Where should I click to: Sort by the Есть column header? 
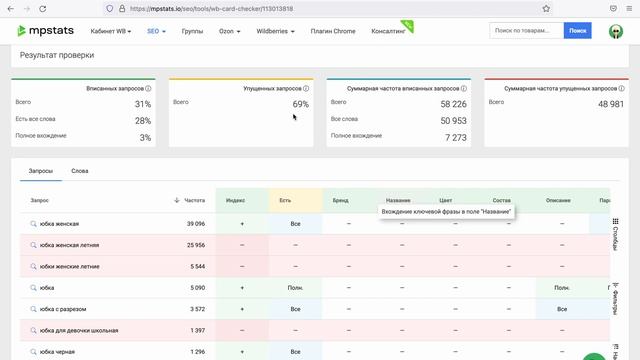(x=285, y=200)
